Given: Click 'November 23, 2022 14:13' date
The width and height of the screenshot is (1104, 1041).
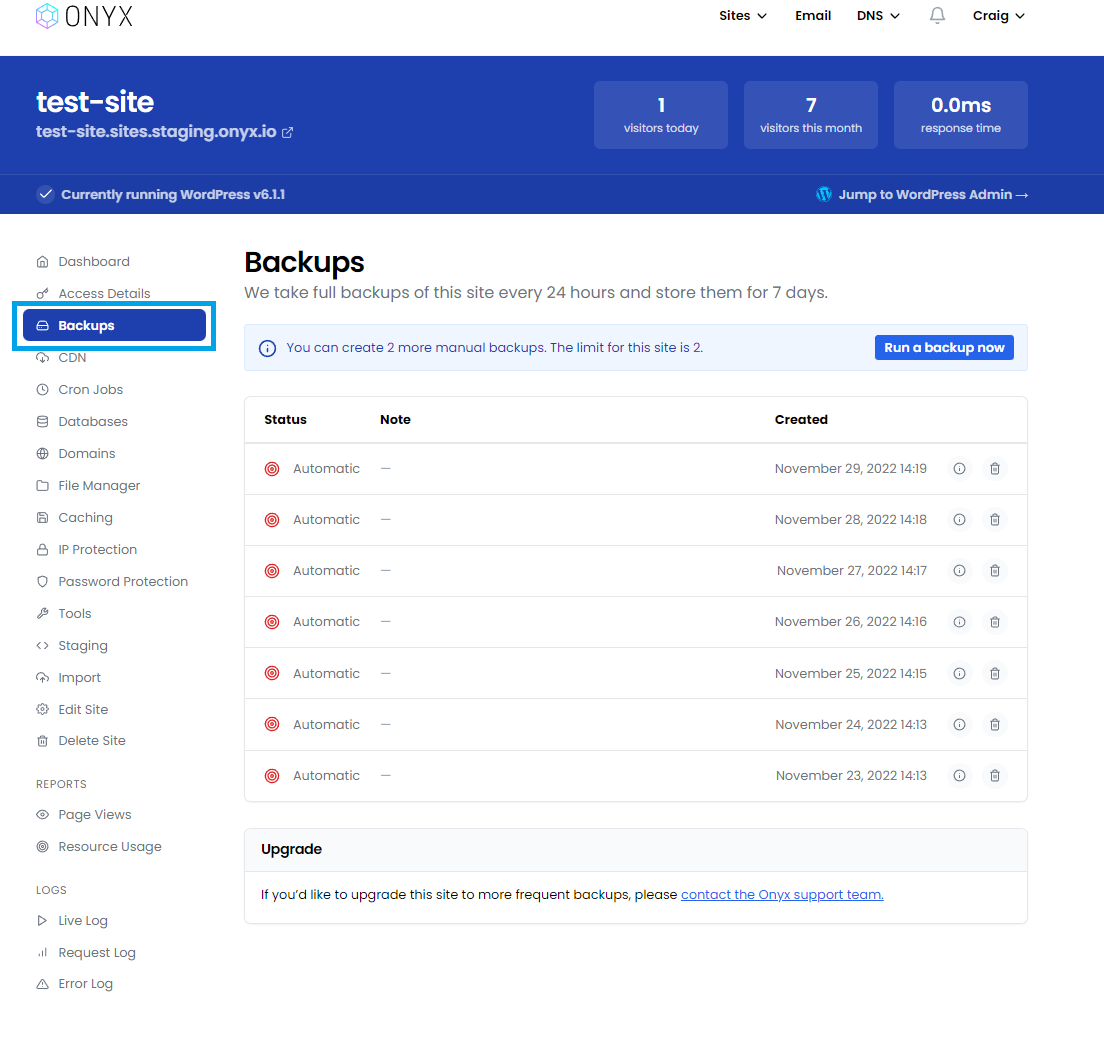Looking at the screenshot, I should 851,776.
